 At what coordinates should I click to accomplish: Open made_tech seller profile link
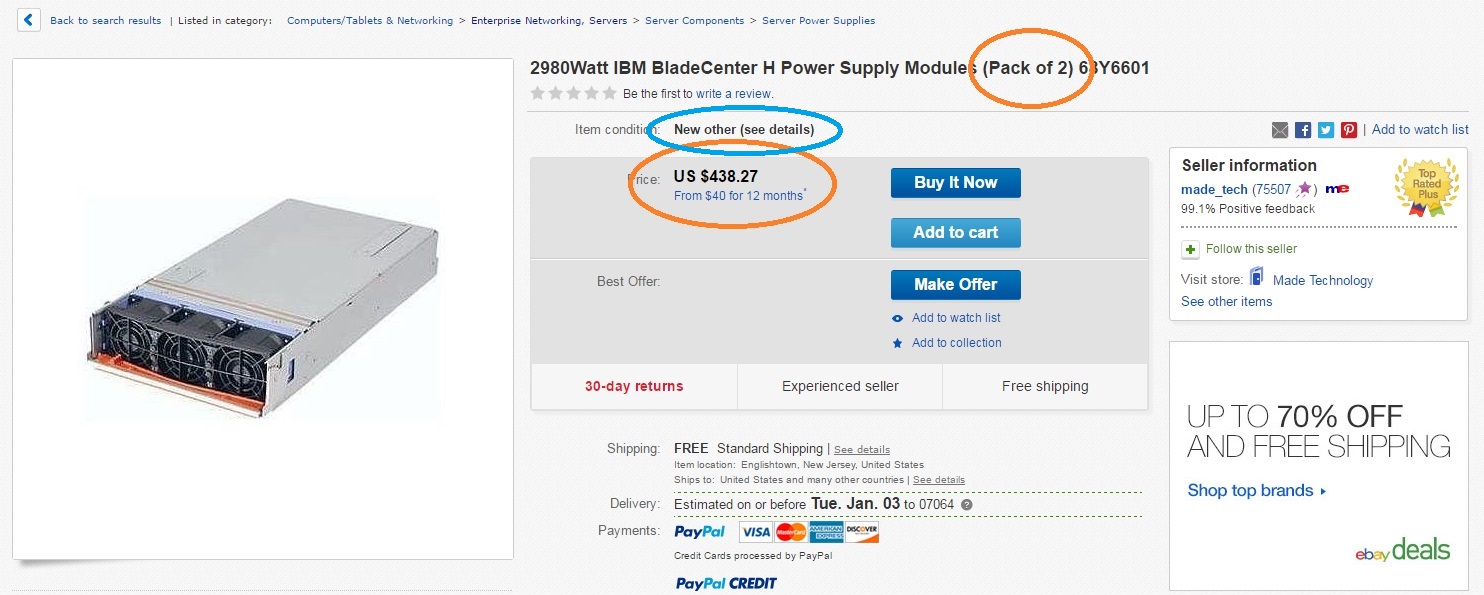pos(1214,189)
